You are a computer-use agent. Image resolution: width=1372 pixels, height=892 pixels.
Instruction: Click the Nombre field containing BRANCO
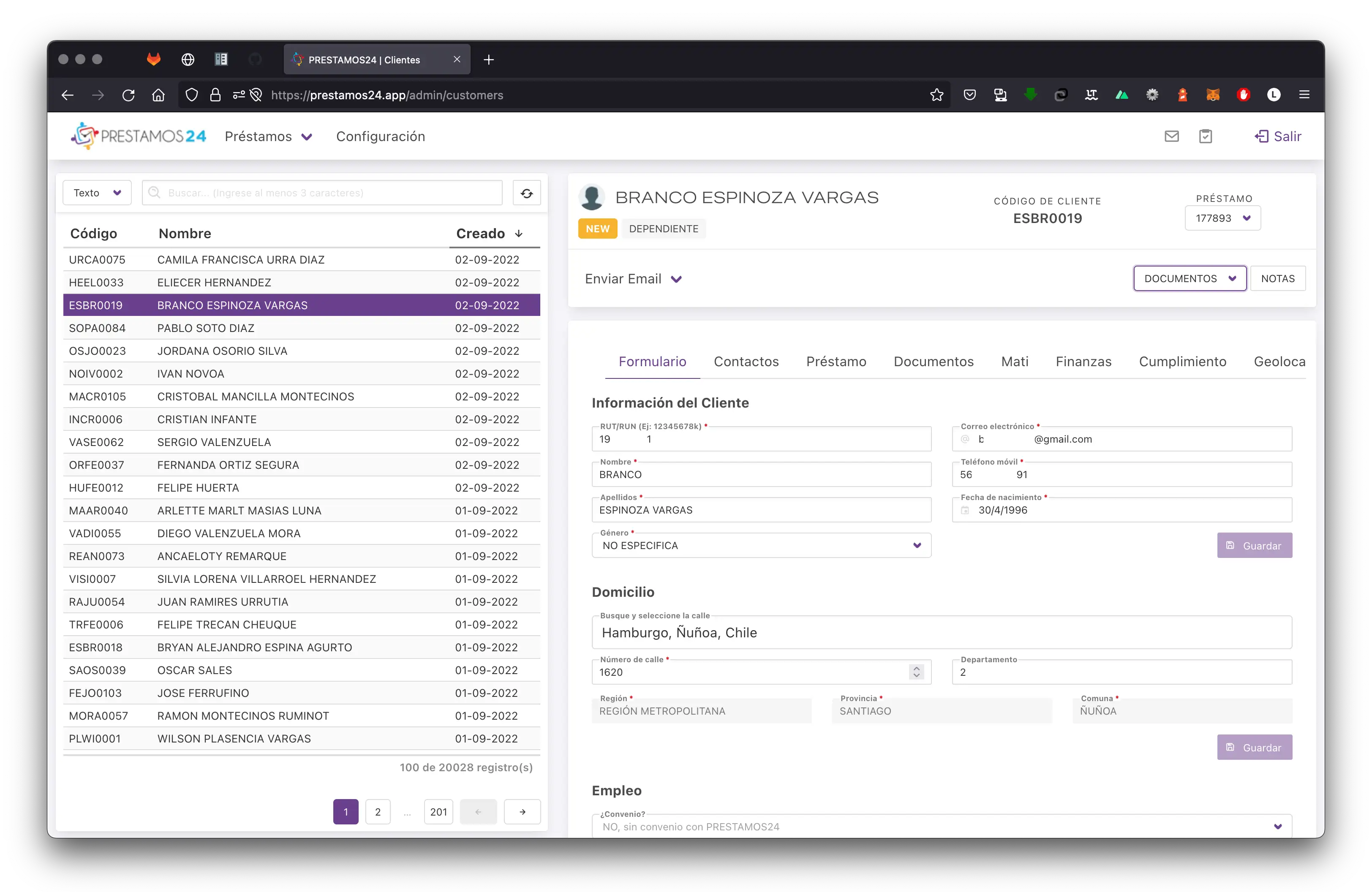tap(762, 475)
